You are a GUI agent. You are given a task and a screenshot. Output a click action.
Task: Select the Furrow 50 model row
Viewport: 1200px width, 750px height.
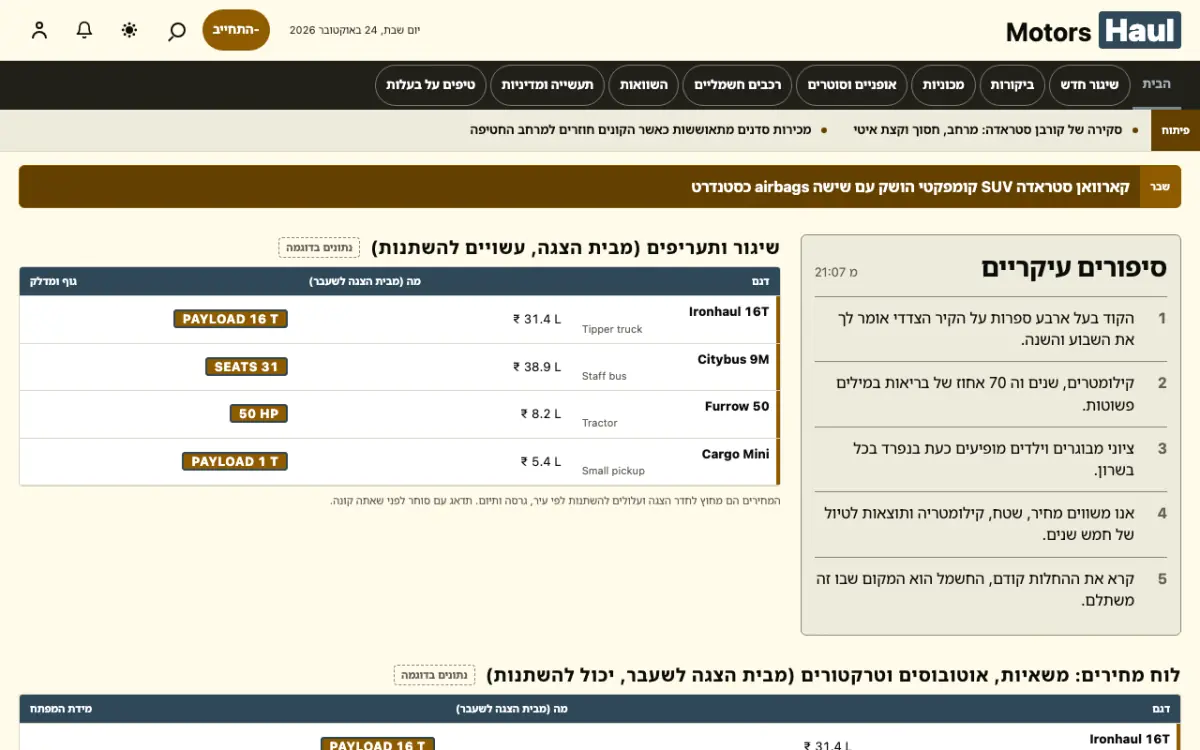pos(737,406)
